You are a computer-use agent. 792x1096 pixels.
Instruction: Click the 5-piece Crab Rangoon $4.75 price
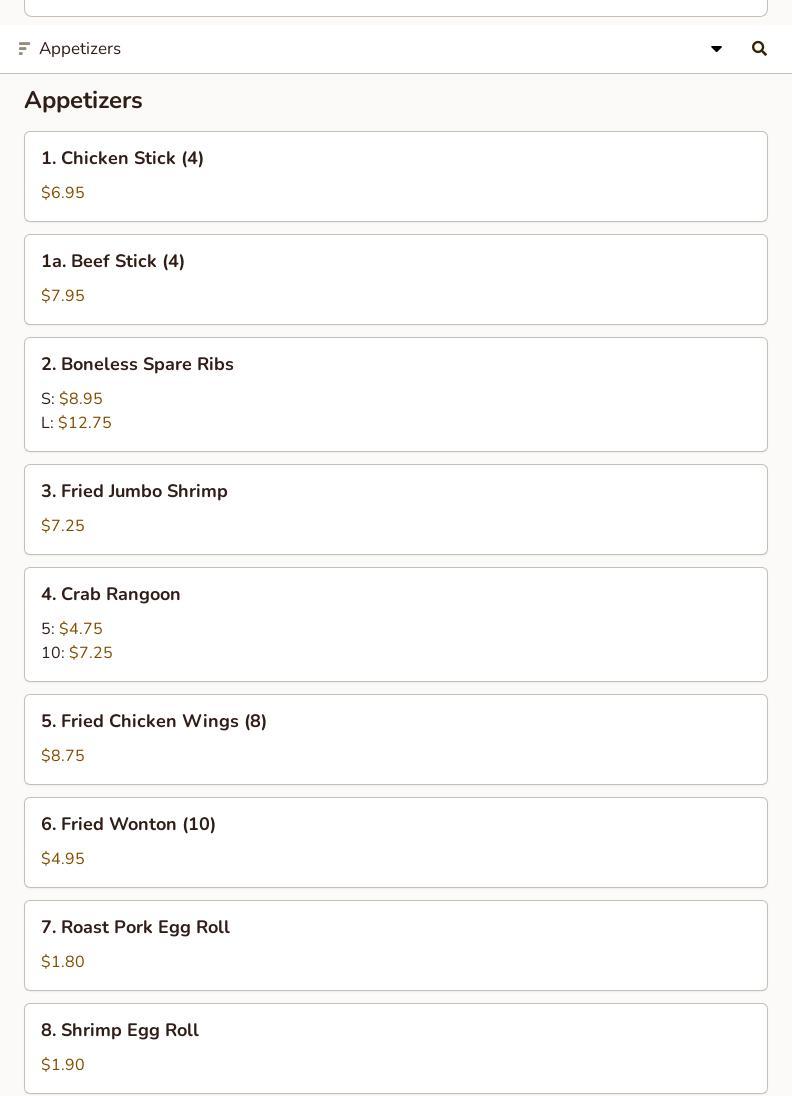click(x=81, y=629)
